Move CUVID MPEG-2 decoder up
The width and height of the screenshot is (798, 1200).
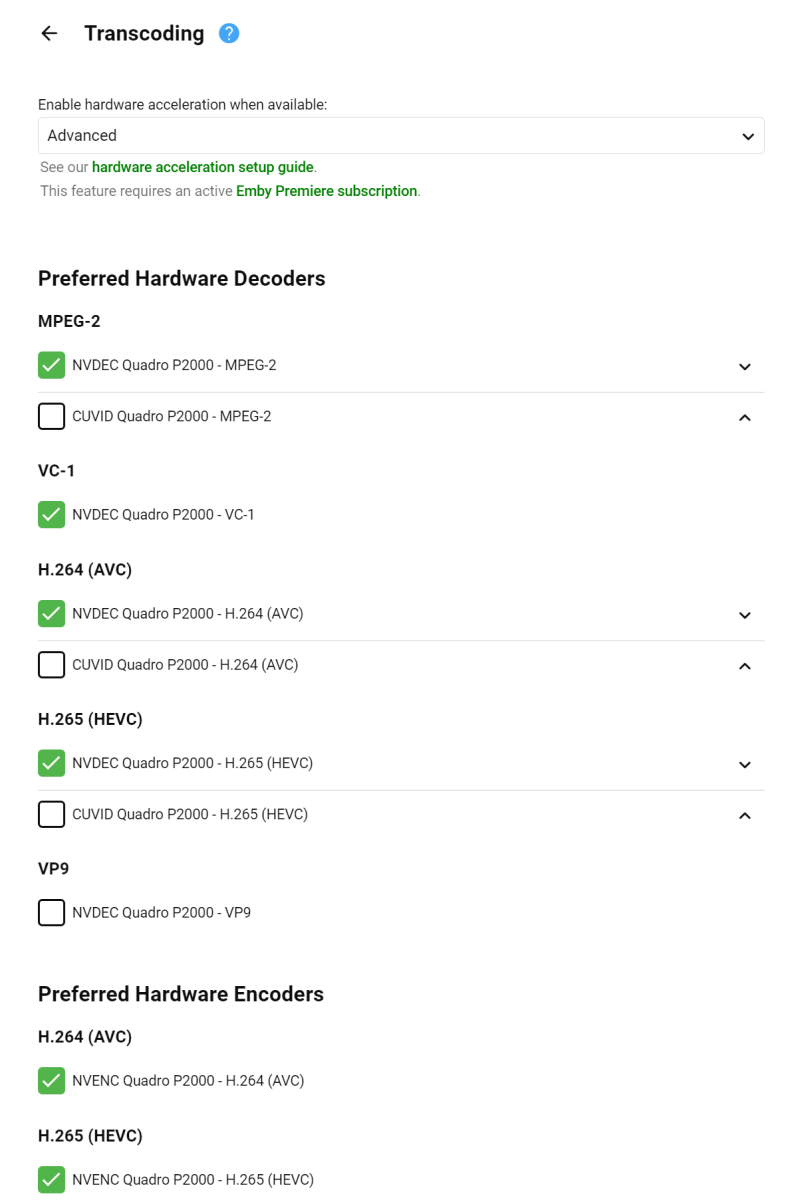tap(744, 417)
